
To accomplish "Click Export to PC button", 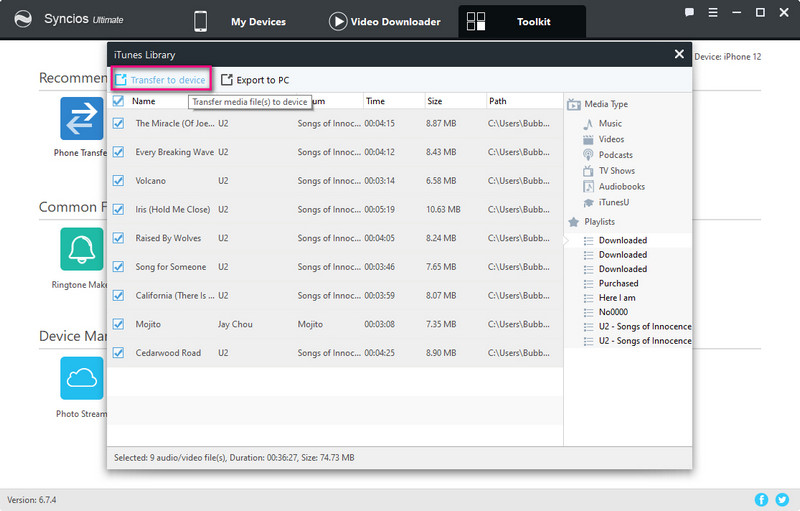I will [x=255, y=80].
